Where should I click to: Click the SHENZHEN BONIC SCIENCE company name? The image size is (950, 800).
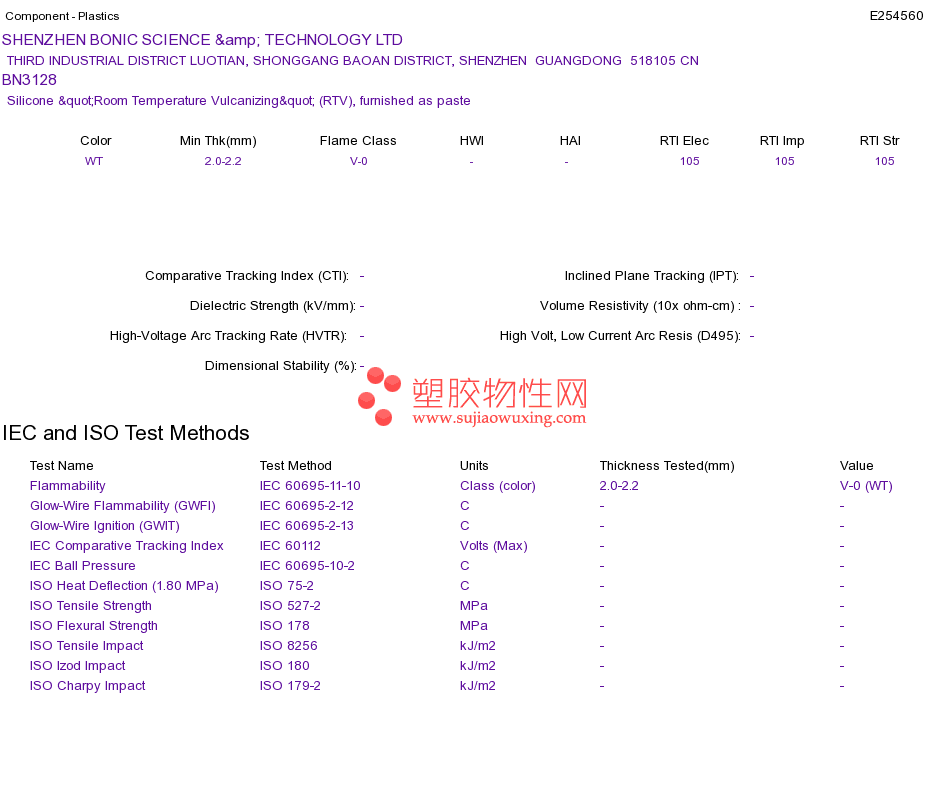pyautogui.click(x=202, y=40)
